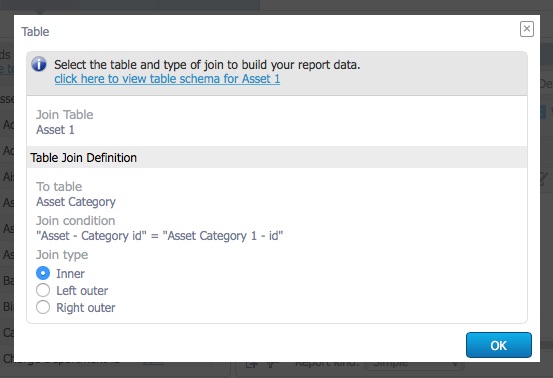Open the dimmed Report kind dropdown
This screenshot has height=378, width=553.
(x=414, y=365)
